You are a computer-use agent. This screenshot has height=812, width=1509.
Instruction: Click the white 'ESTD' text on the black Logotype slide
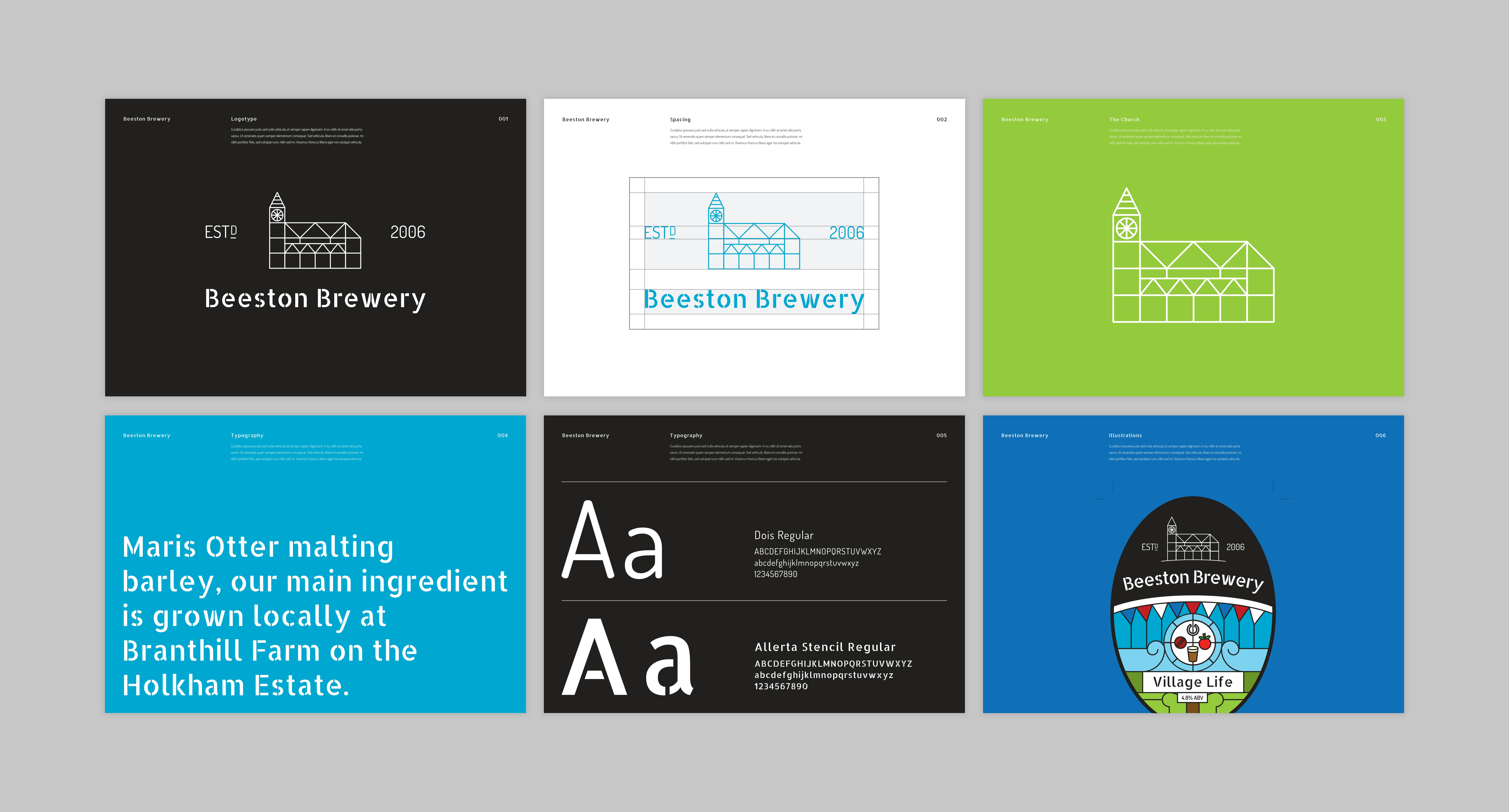(221, 232)
